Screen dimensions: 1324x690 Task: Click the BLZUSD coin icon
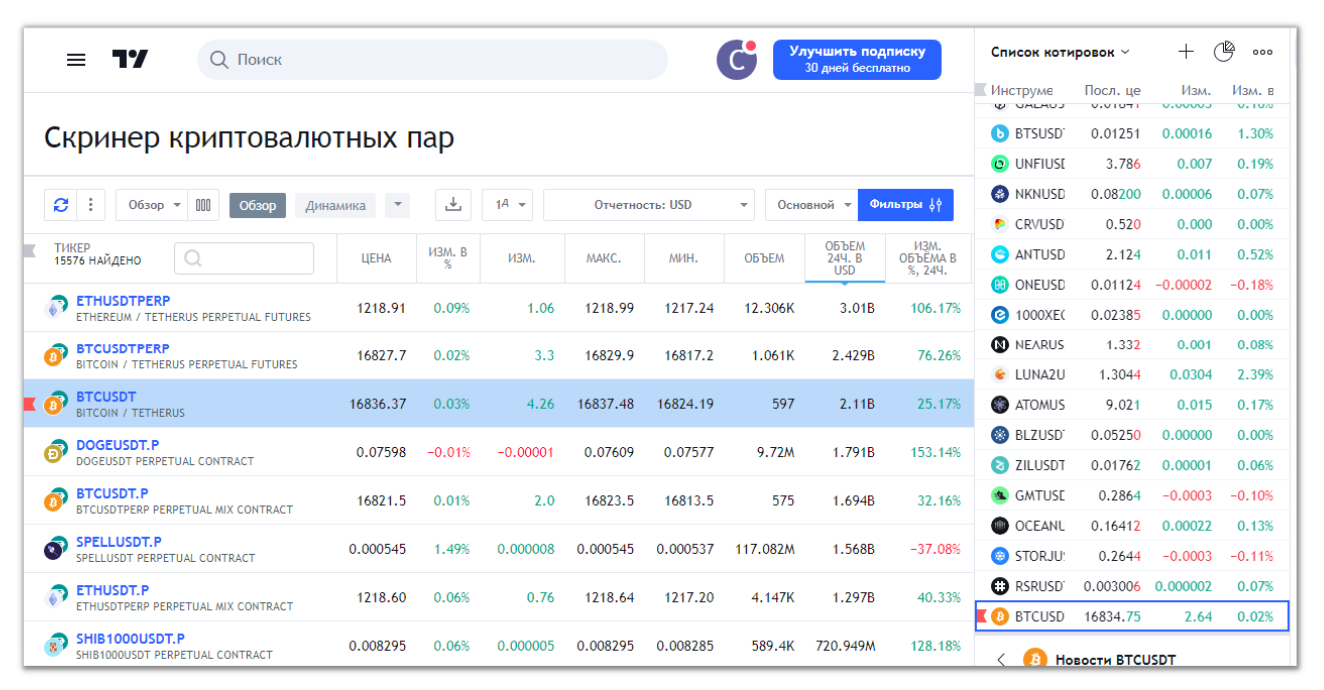pos(1000,435)
